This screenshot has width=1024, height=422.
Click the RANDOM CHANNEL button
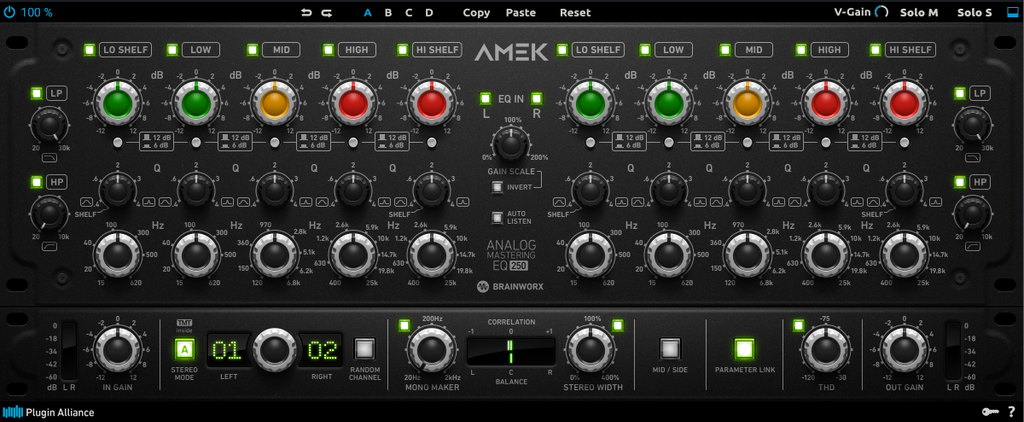364,349
